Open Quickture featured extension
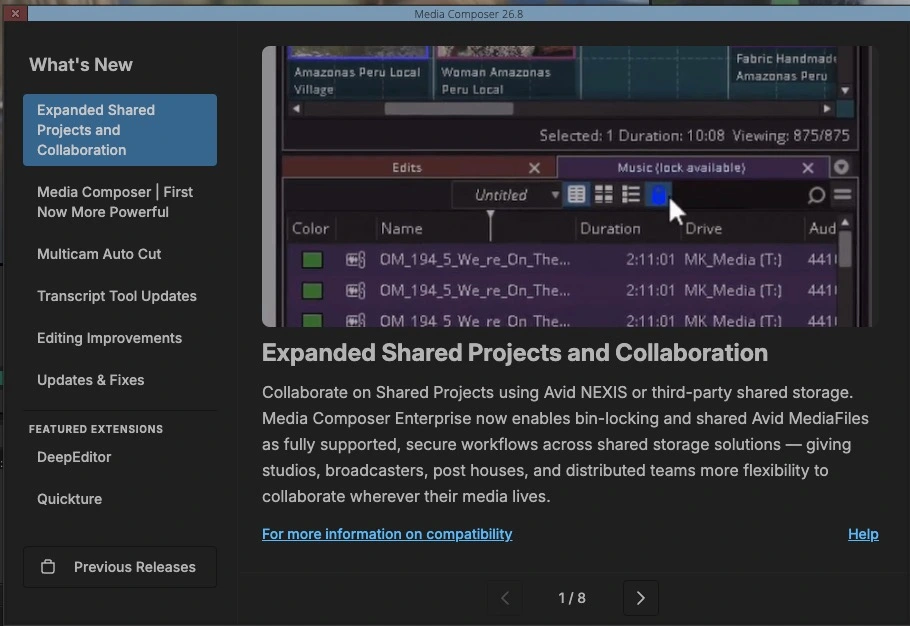Screen dimensions: 910x626 click(69, 499)
